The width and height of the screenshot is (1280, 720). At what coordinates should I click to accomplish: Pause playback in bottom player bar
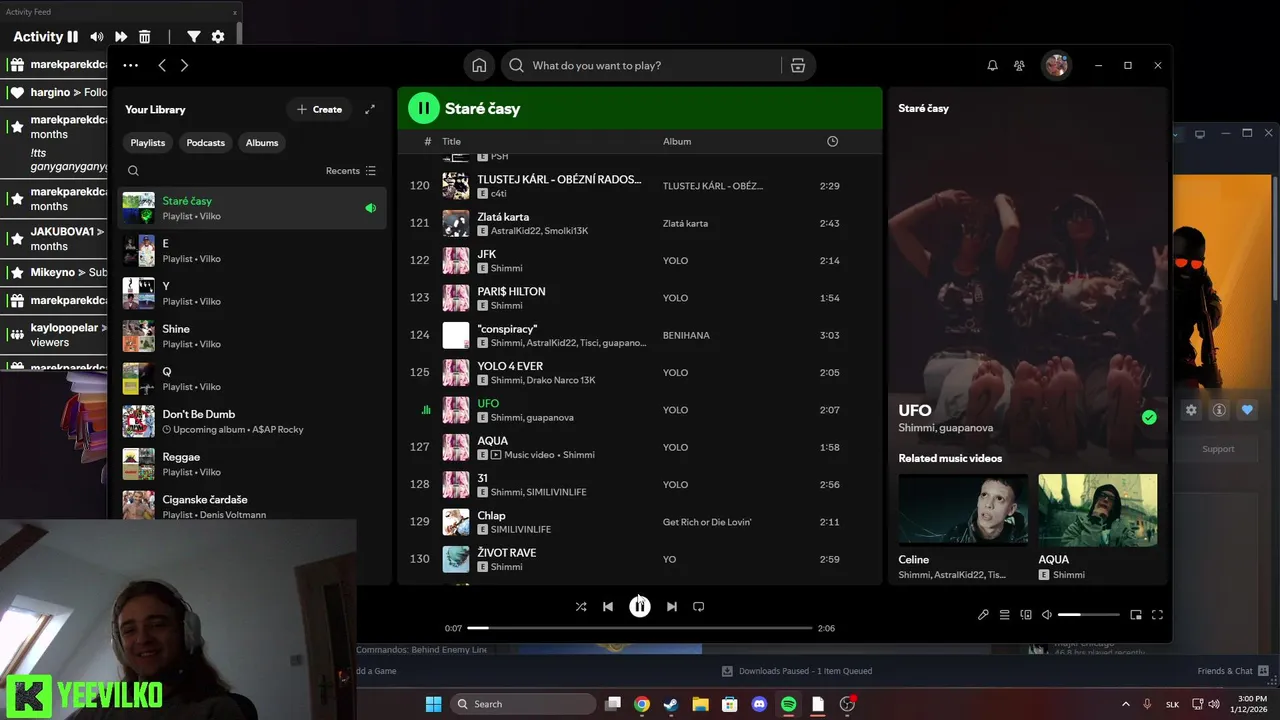[x=640, y=606]
